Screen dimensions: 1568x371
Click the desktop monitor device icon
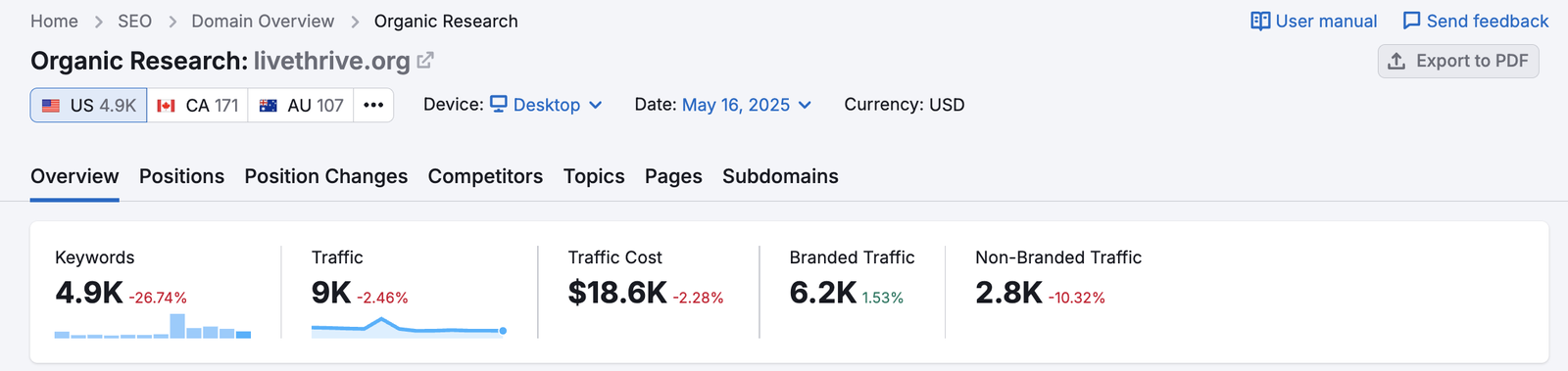point(499,104)
